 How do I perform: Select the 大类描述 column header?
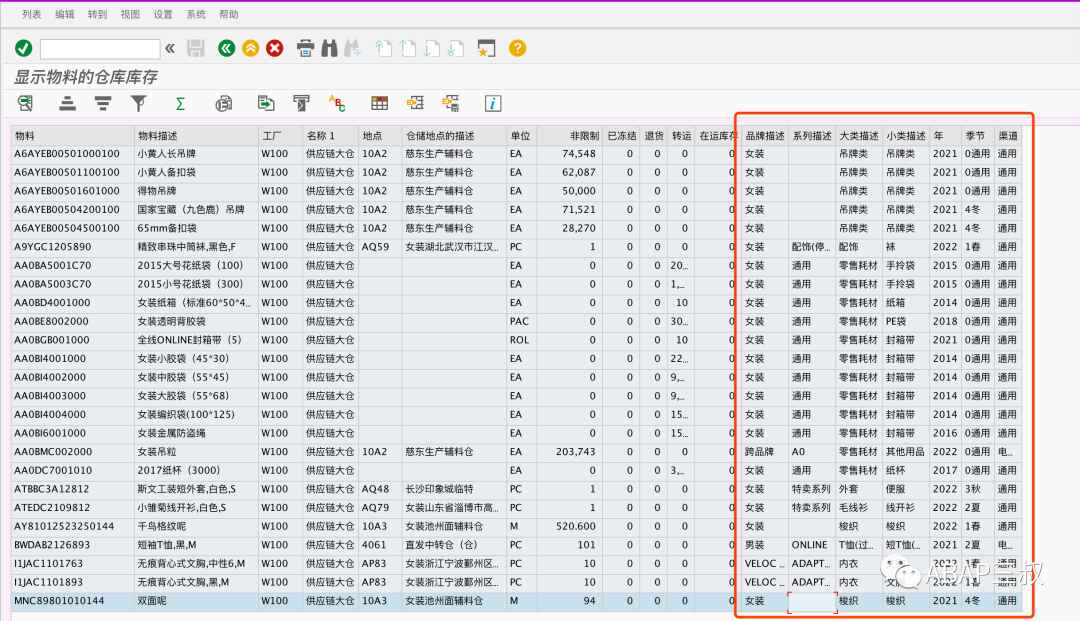859,136
